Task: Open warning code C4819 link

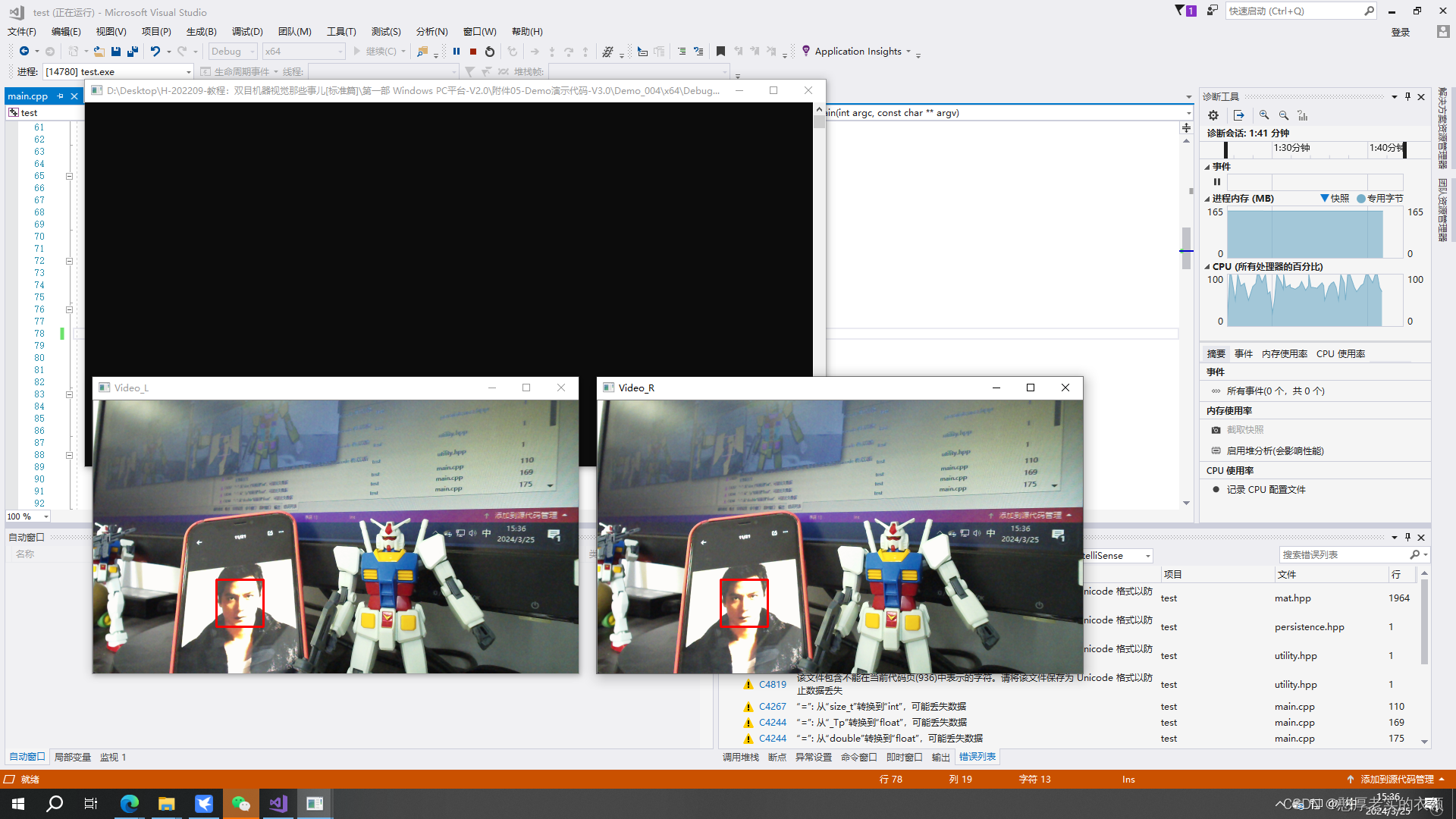Action: click(x=772, y=685)
